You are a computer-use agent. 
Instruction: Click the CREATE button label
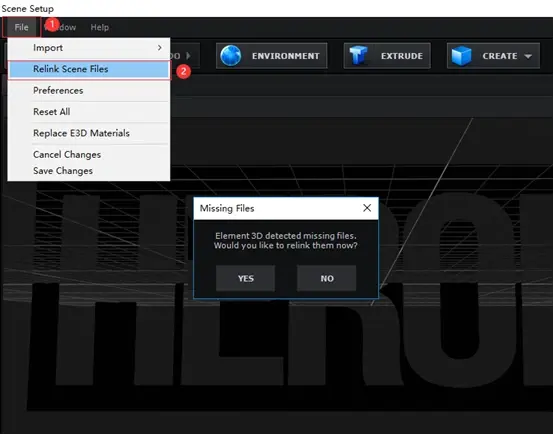click(500, 56)
